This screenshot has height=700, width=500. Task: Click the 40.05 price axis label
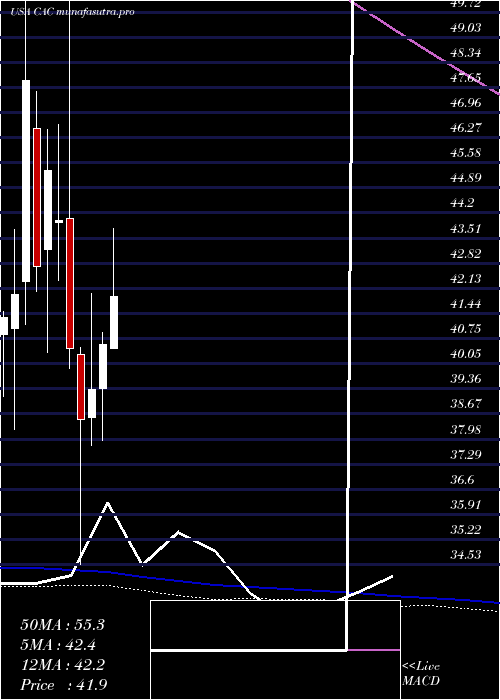[x=466, y=354]
